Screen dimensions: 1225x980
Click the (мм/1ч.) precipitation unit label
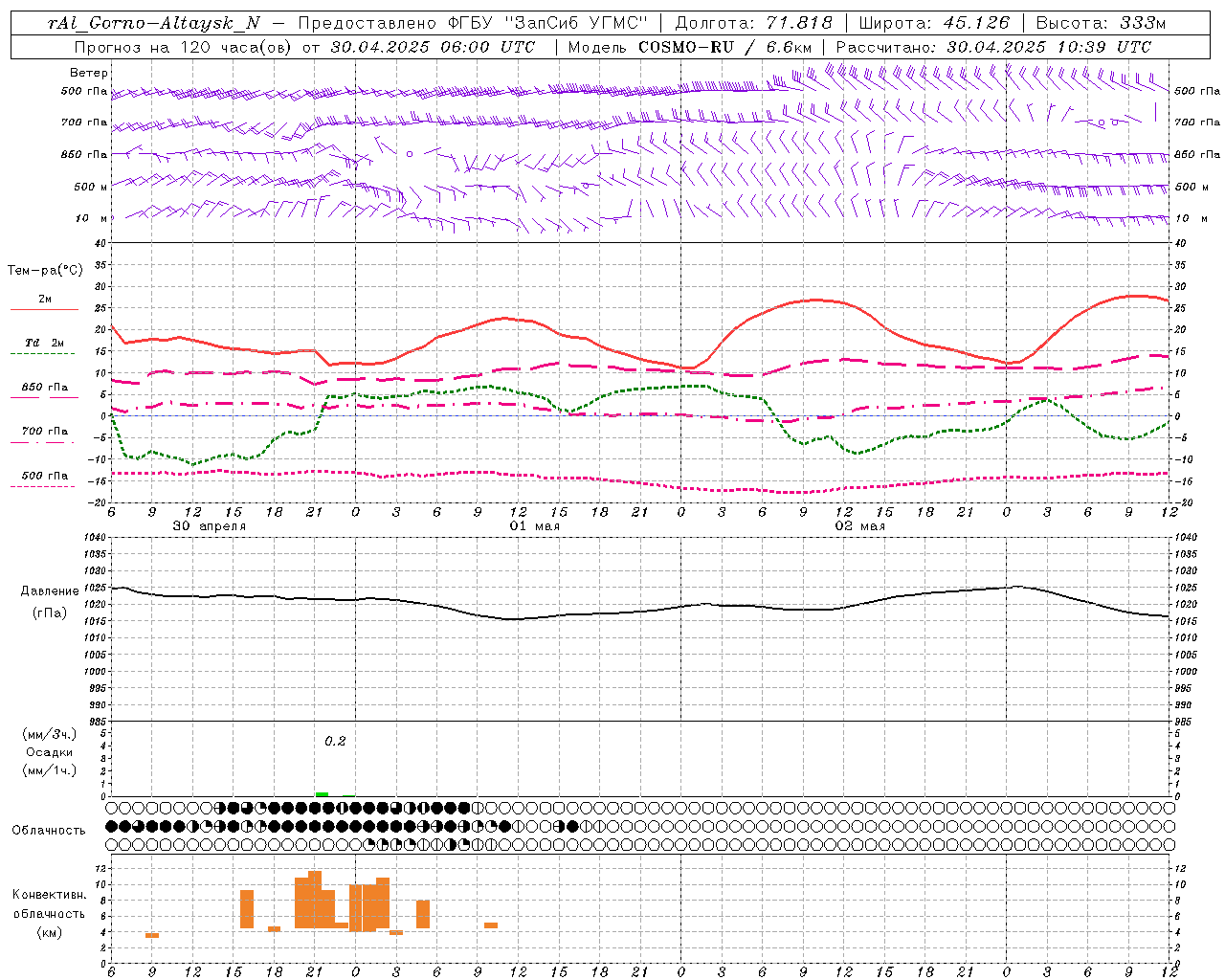point(50,770)
